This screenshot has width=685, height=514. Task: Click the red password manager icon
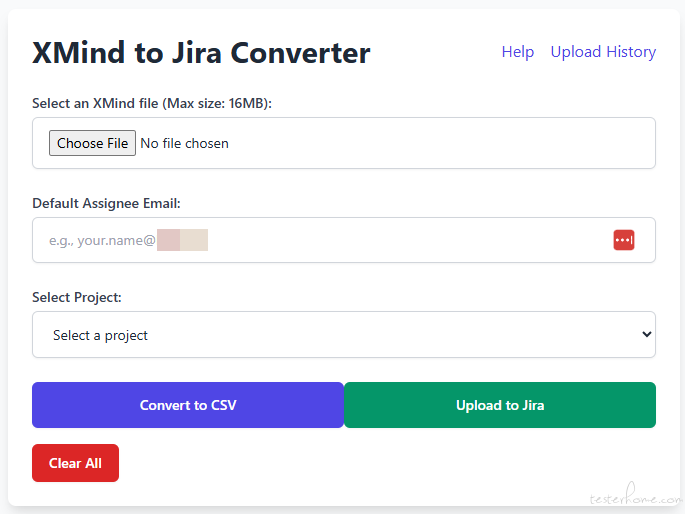tap(623, 240)
